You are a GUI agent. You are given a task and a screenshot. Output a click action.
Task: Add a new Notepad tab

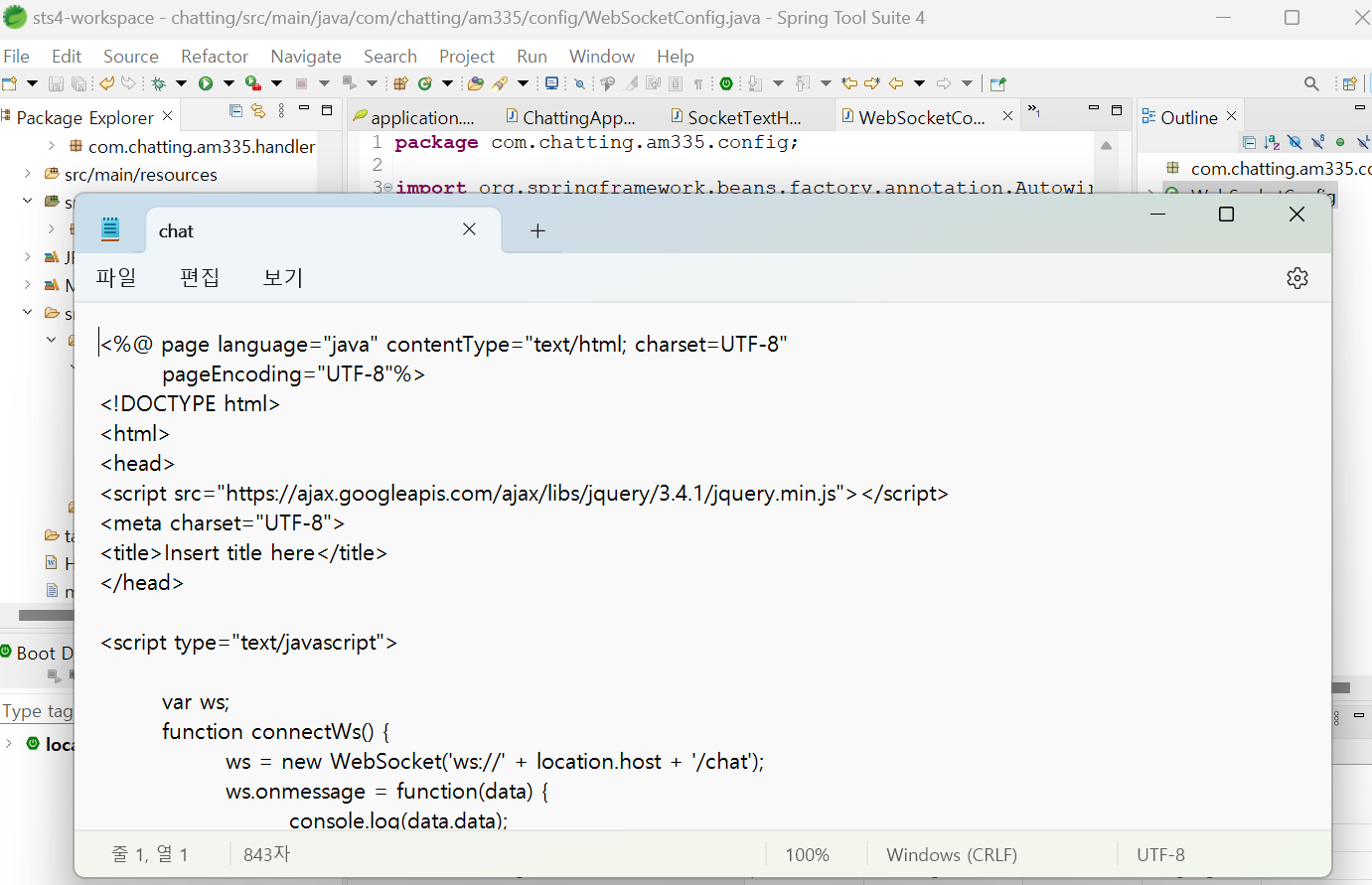tap(537, 230)
